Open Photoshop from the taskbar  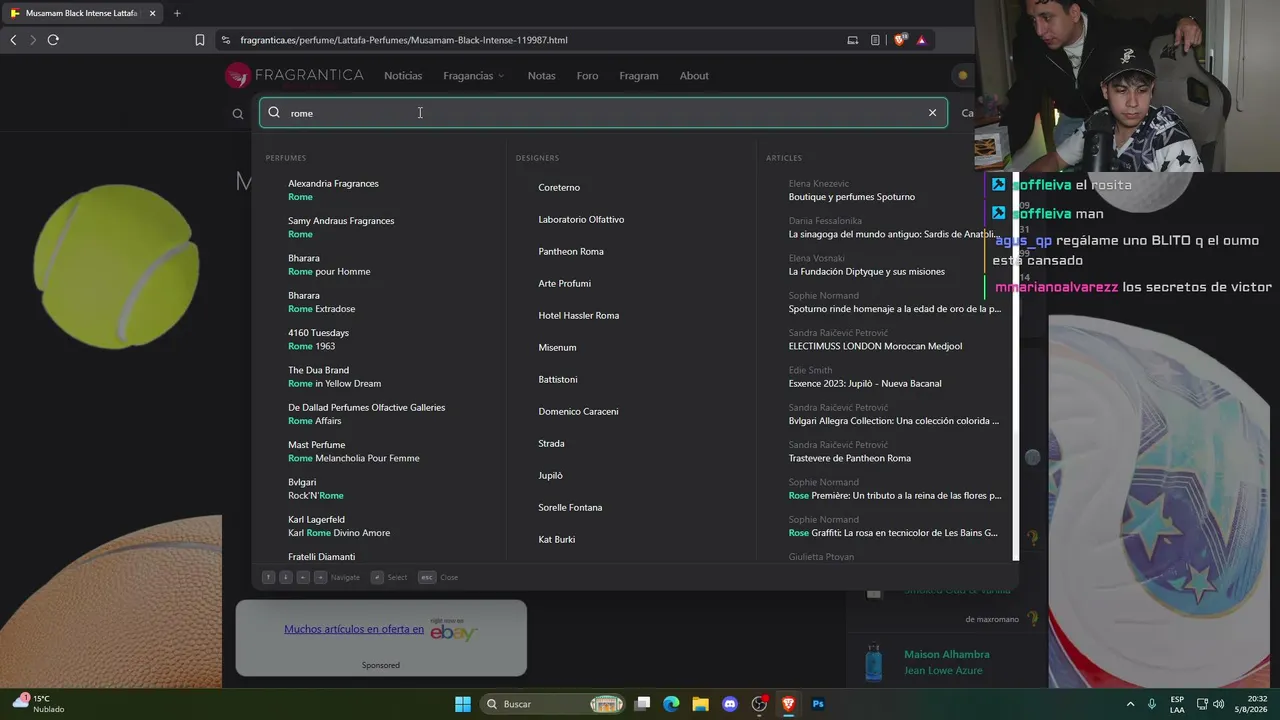(x=818, y=704)
